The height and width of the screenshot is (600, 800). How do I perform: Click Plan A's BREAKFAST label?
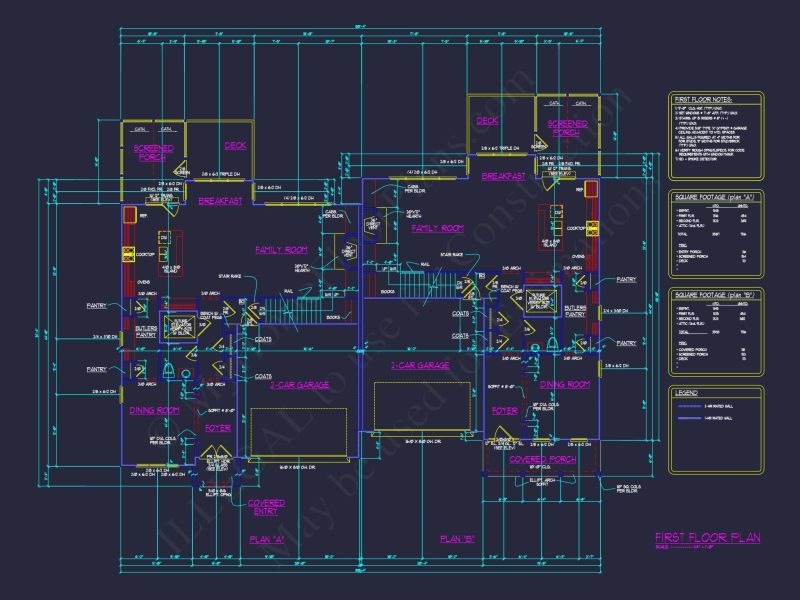coord(220,201)
